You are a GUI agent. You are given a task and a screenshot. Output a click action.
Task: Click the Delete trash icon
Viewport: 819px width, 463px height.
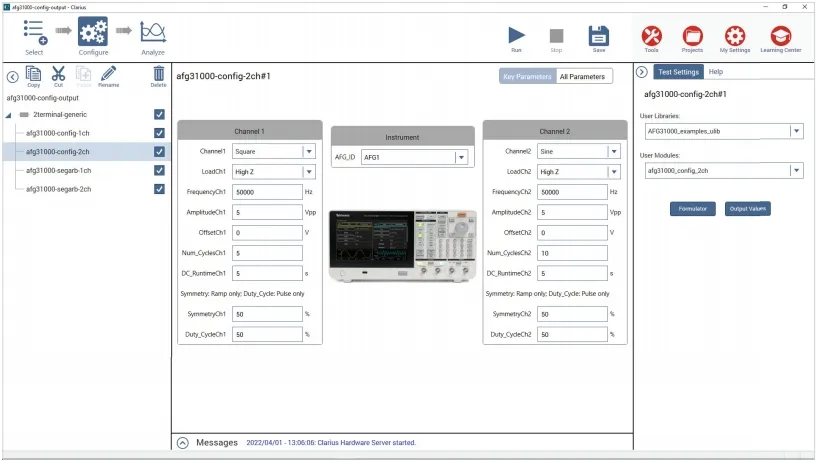tap(158, 74)
